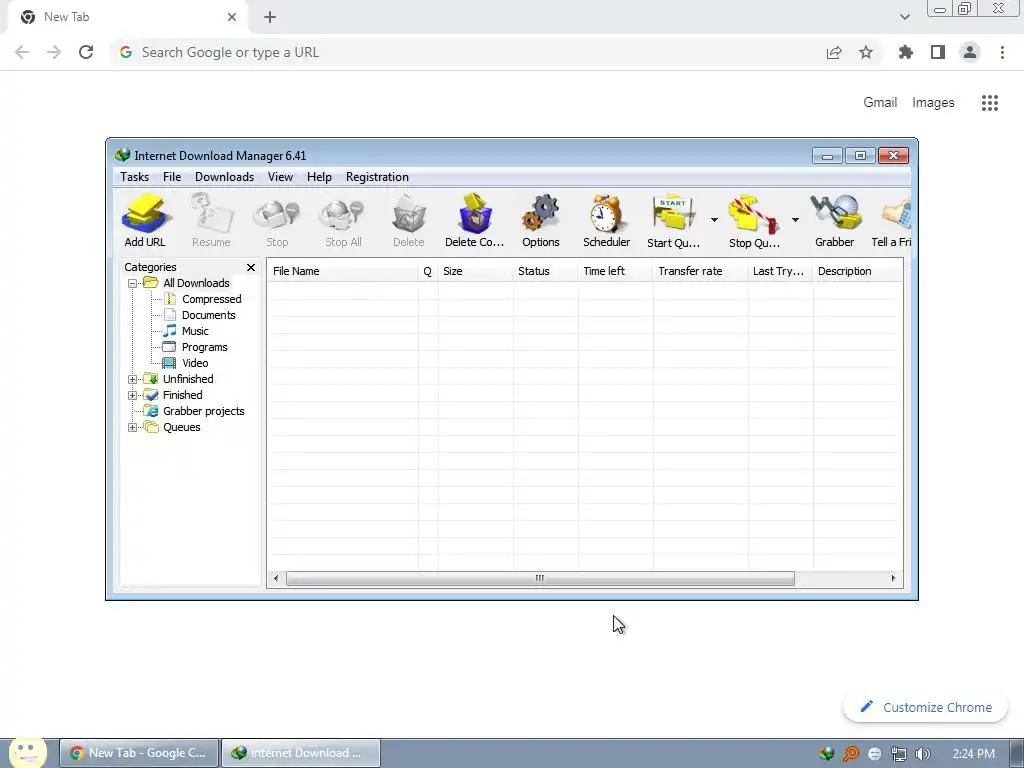Click the horizontal scrollbar thumb in the list
Screen dimensions: 1024x768
pos(540,579)
